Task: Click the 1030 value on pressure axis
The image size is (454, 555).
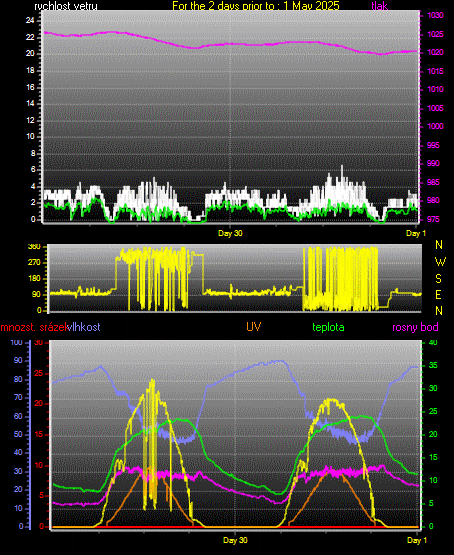Action: [435, 15]
